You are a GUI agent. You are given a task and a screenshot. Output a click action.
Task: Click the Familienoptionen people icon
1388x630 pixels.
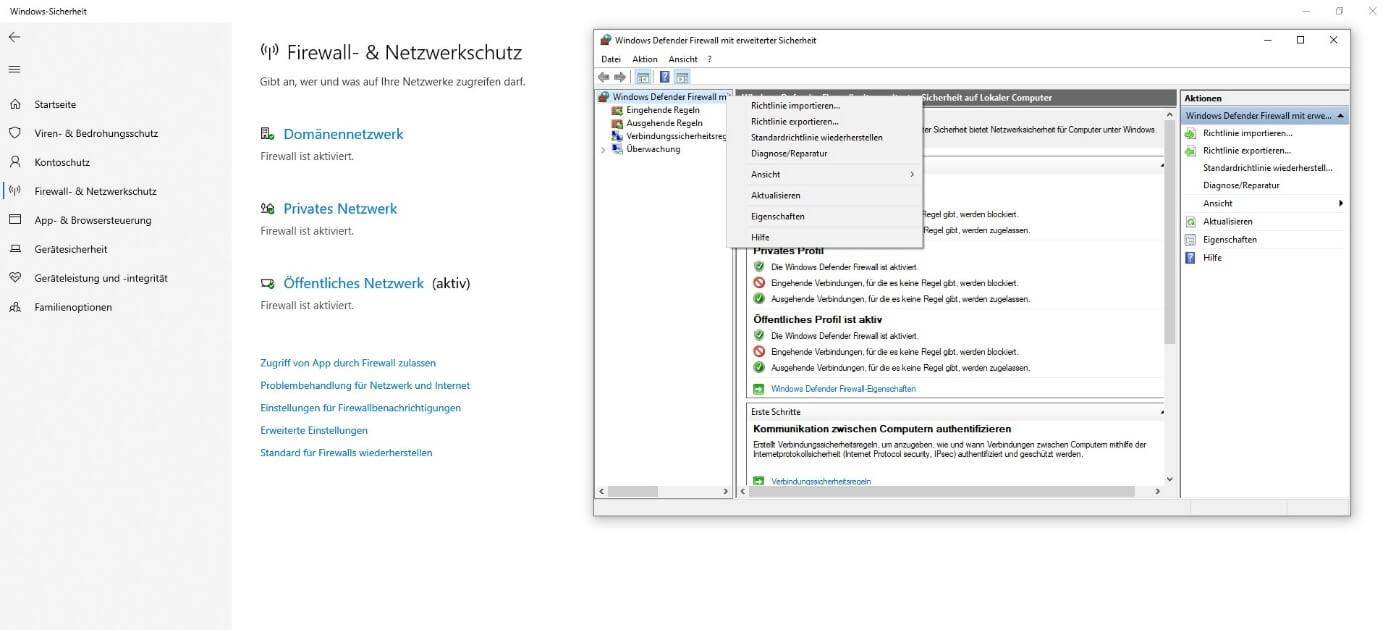point(15,307)
